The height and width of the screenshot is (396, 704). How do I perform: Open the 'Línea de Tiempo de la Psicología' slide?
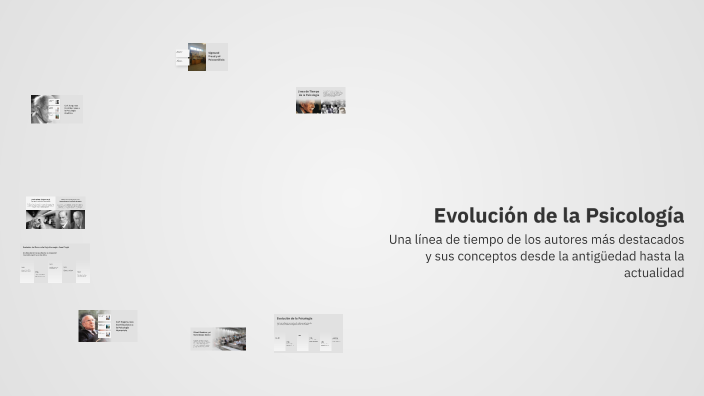(x=321, y=101)
